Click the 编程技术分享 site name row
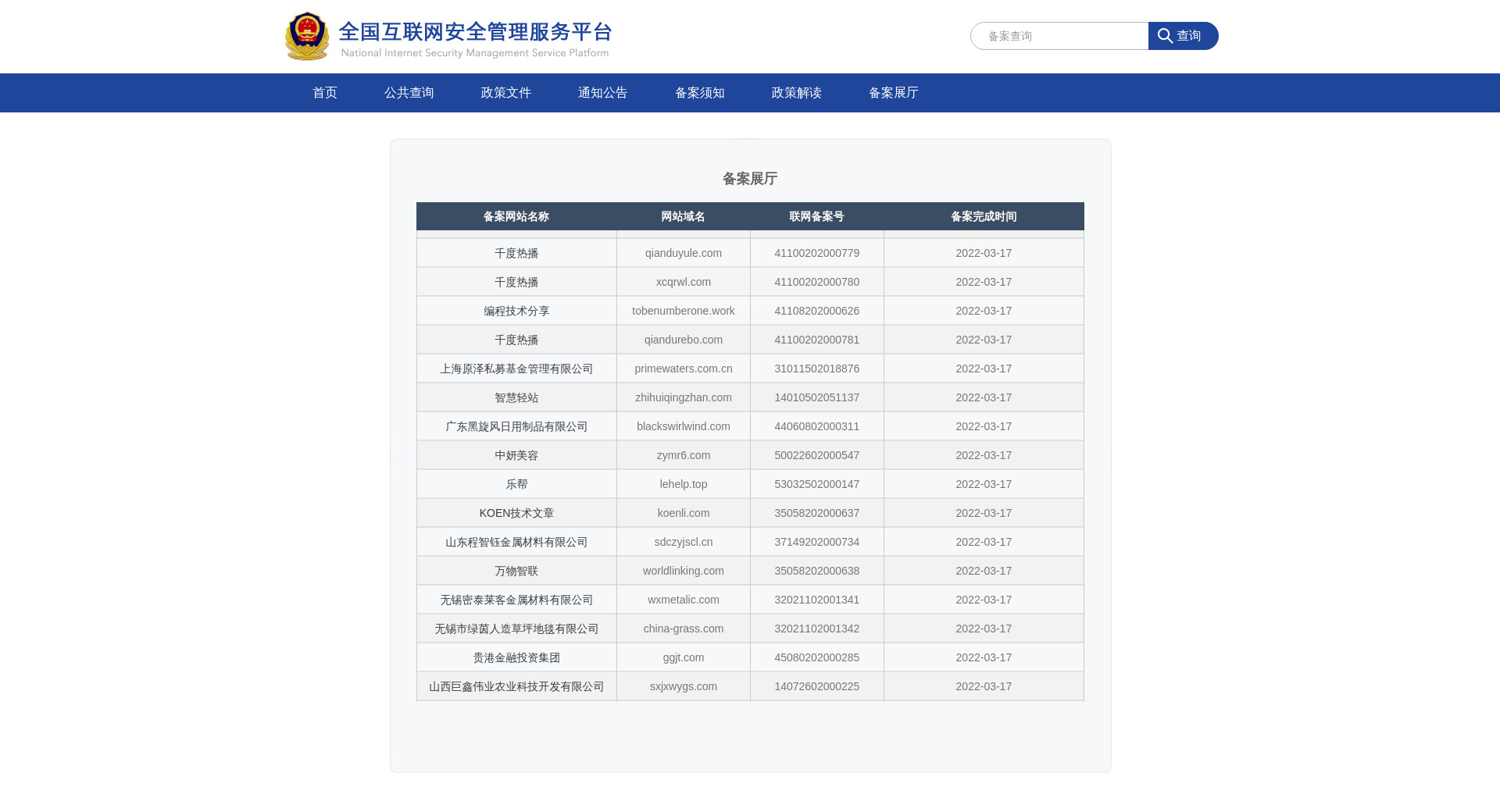1500x812 pixels. pyautogui.click(x=516, y=311)
